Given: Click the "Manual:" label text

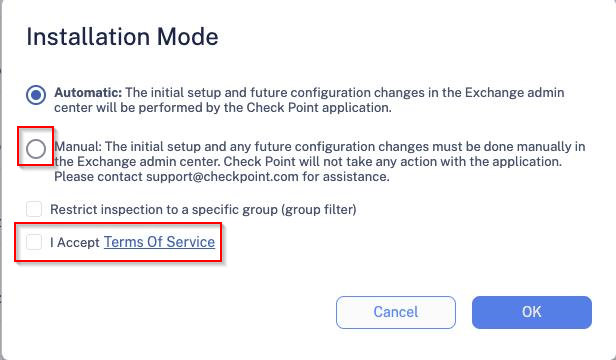Looking at the screenshot, I should (x=78, y=147).
